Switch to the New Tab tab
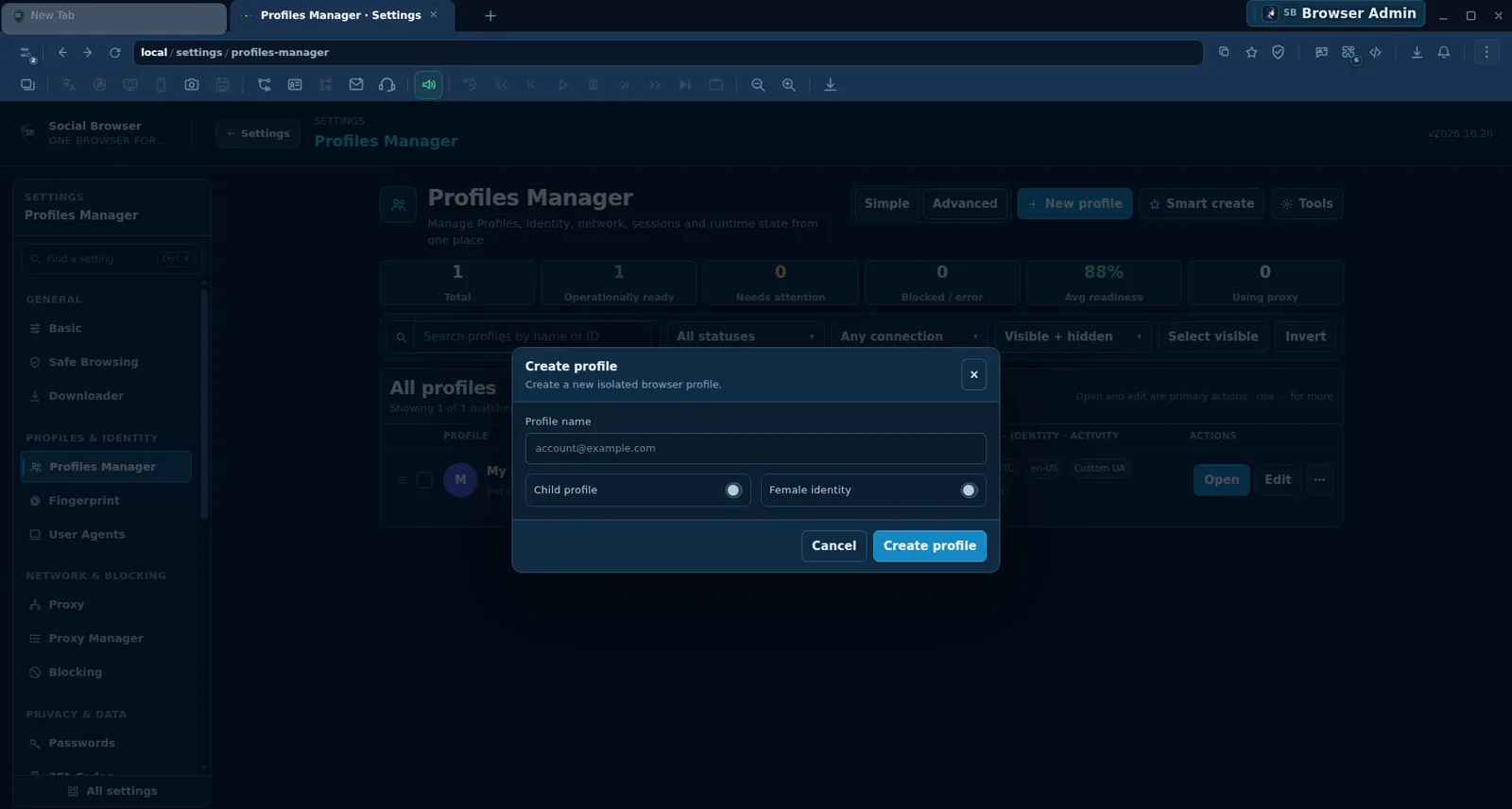1512x809 pixels. coord(113,16)
